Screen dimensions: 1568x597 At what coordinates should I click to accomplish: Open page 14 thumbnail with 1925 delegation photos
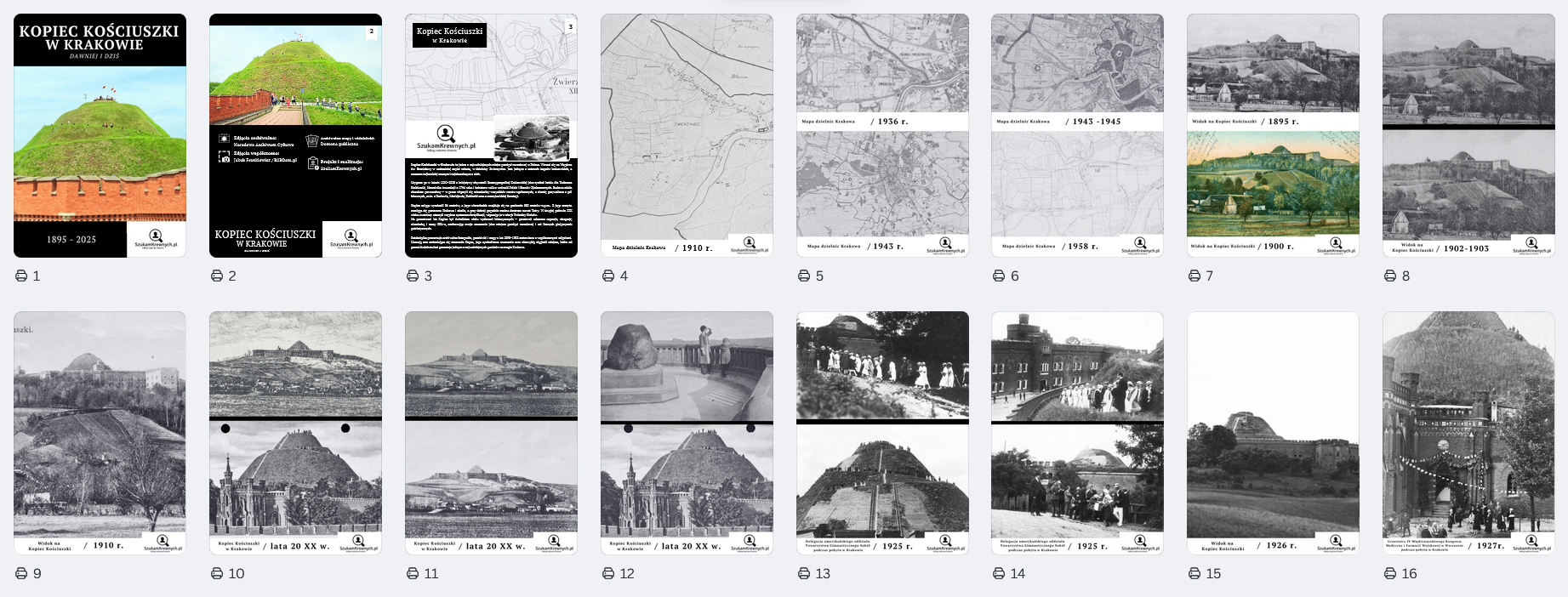click(1077, 433)
